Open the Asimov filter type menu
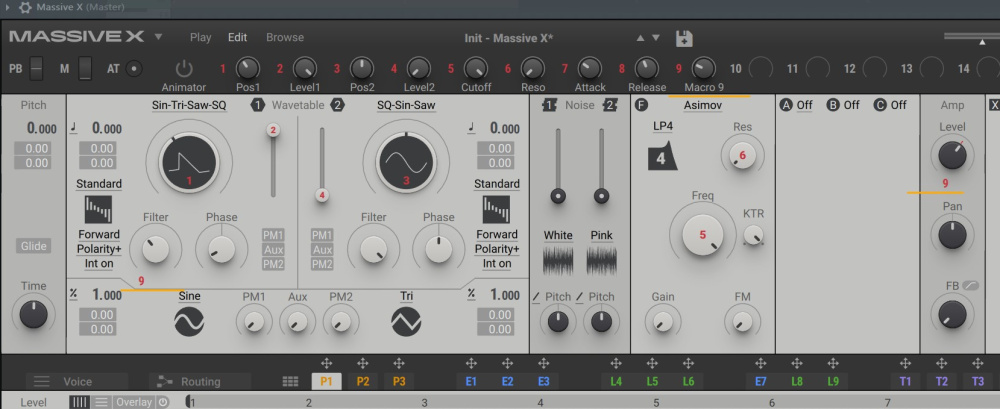1000x409 pixels. point(702,105)
